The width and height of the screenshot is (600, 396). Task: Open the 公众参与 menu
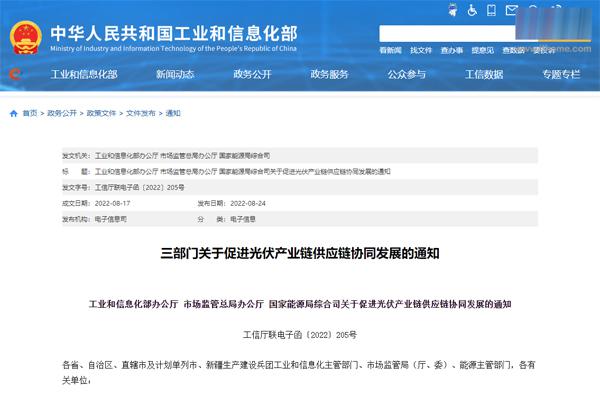click(407, 74)
